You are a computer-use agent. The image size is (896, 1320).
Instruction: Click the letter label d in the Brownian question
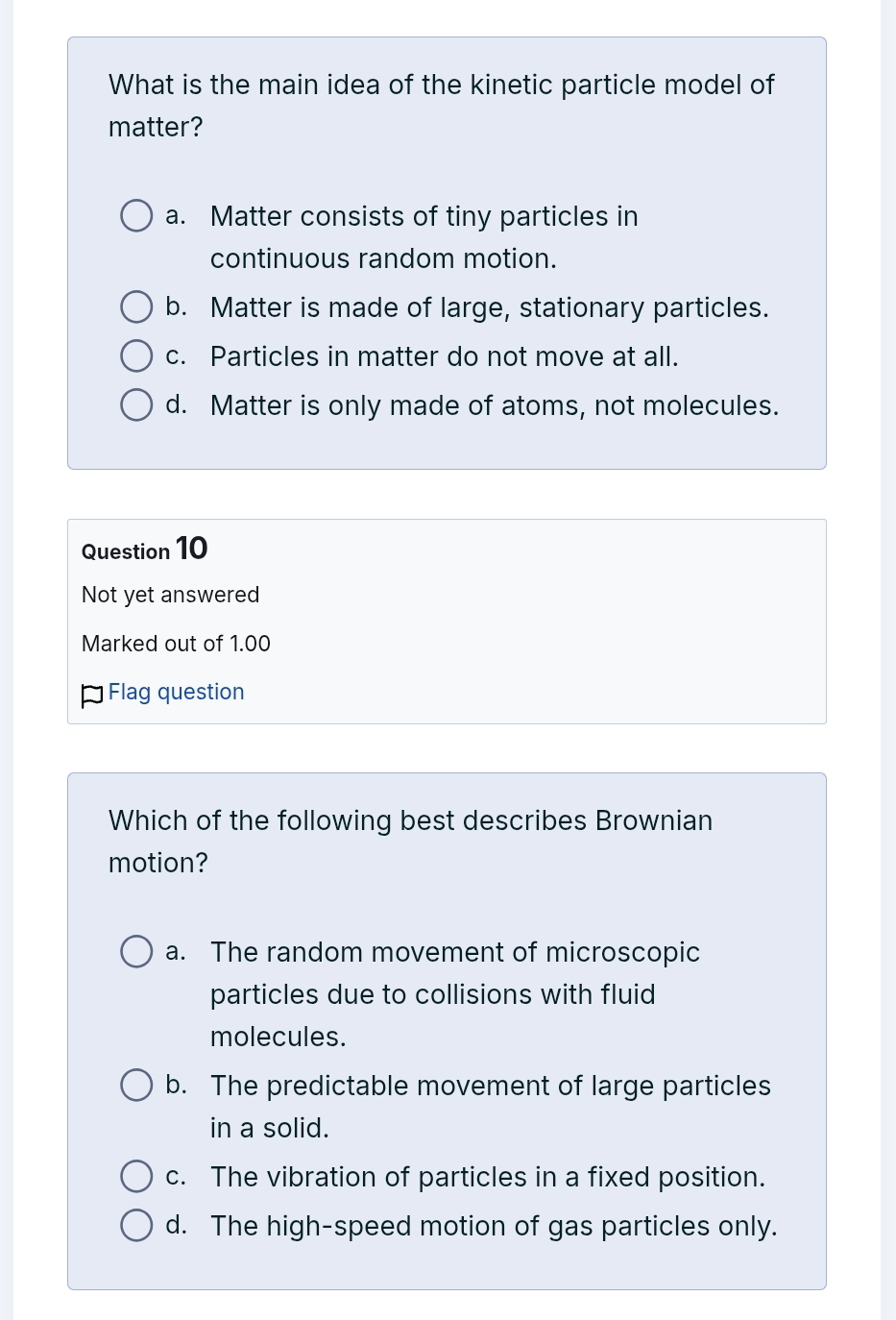pyautogui.click(x=174, y=1225)
